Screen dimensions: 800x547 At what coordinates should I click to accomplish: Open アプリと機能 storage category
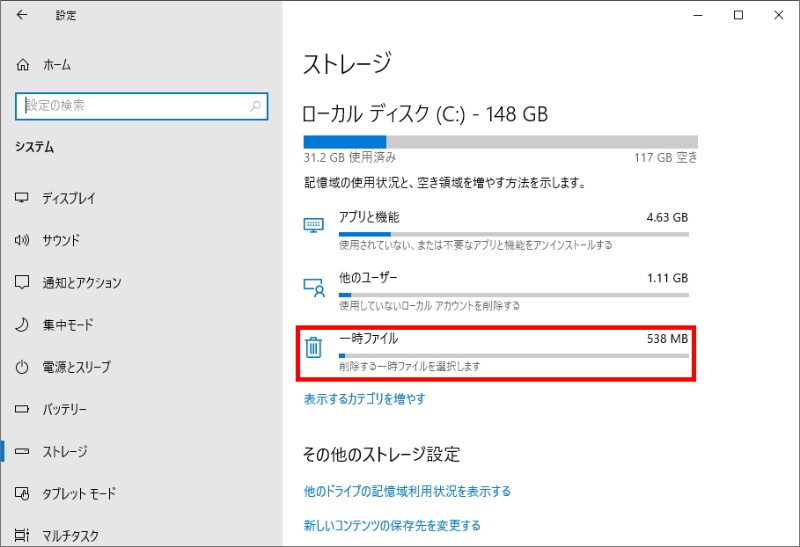point(496,231)
